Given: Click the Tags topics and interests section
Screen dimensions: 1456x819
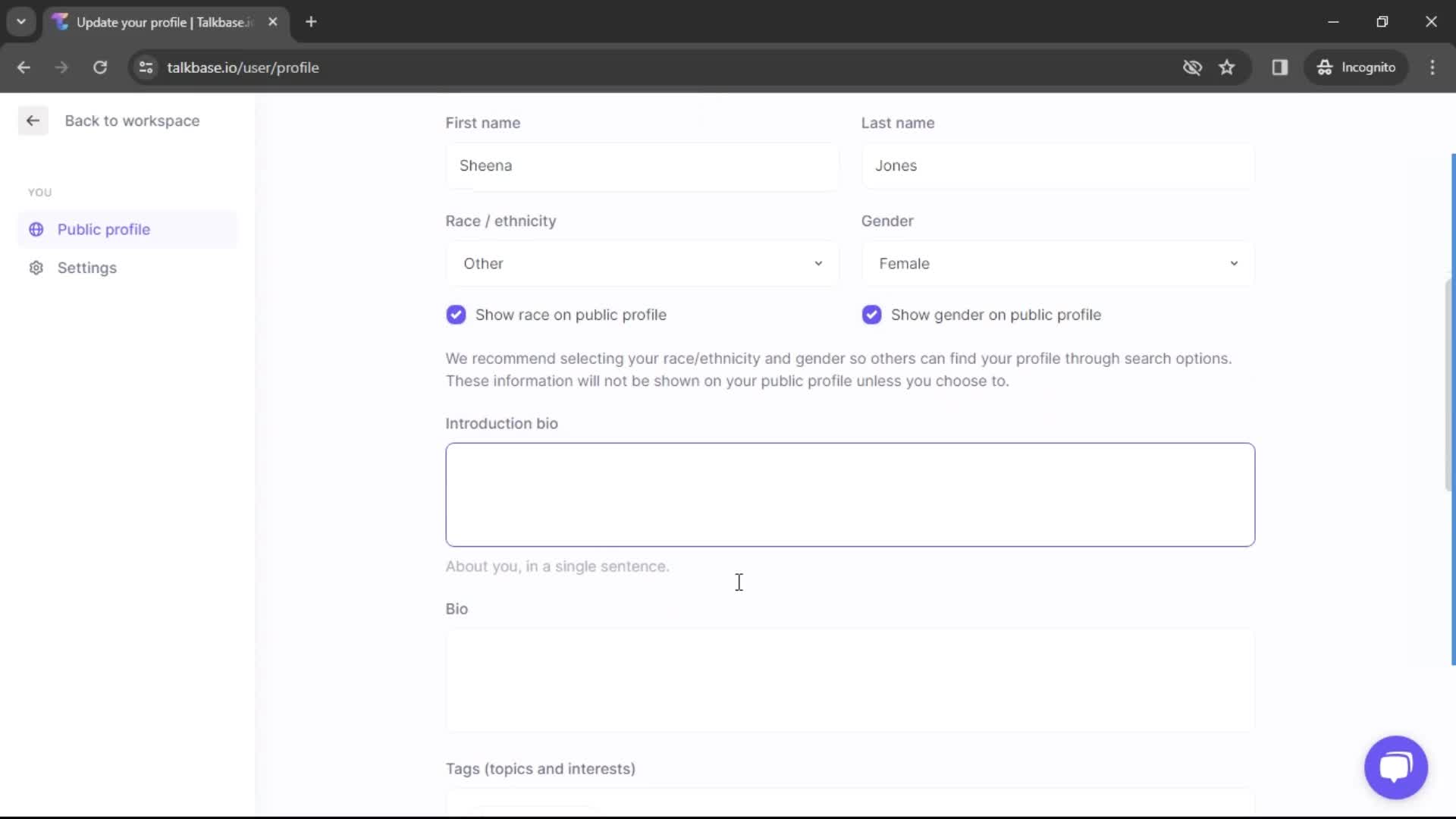Looking at the screenshot, I should [x=541, y=768].
